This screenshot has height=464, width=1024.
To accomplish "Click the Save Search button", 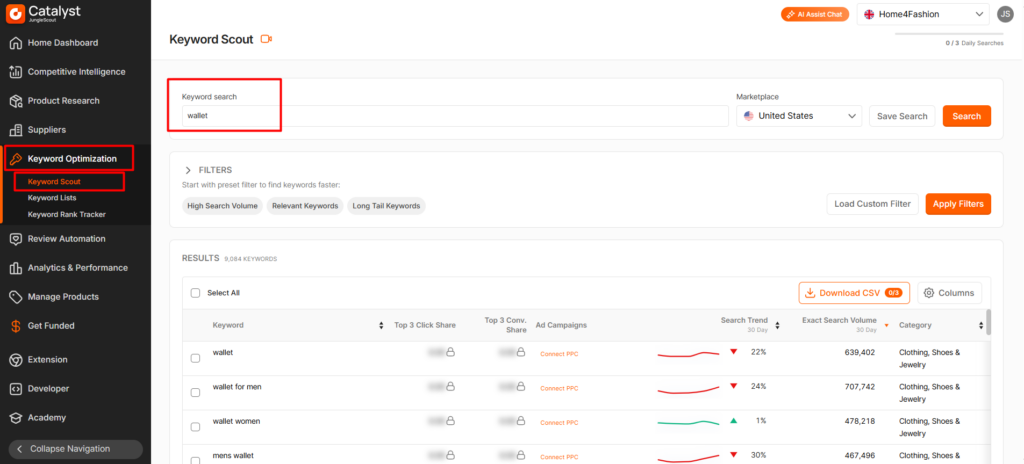I will (x=902, y=116).
